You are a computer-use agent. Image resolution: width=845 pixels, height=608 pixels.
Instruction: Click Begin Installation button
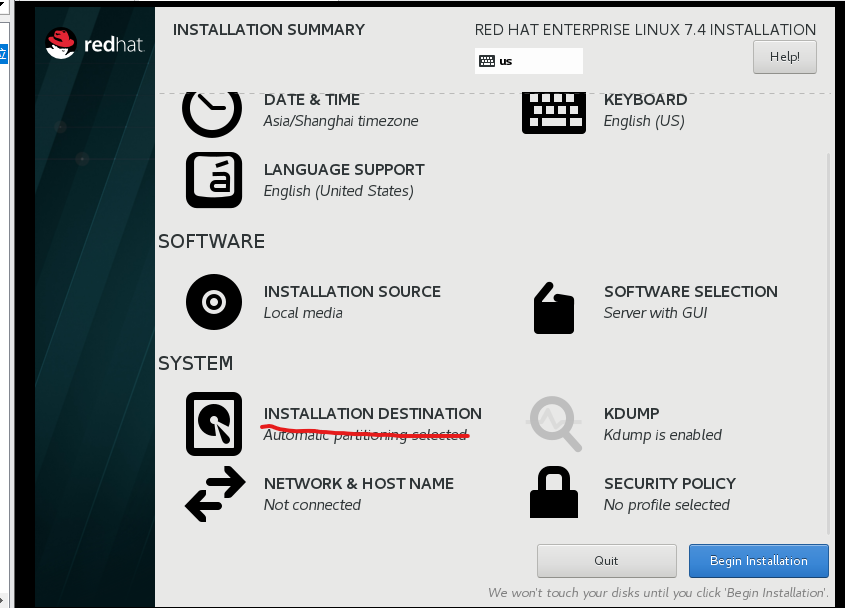coord(758,561)
